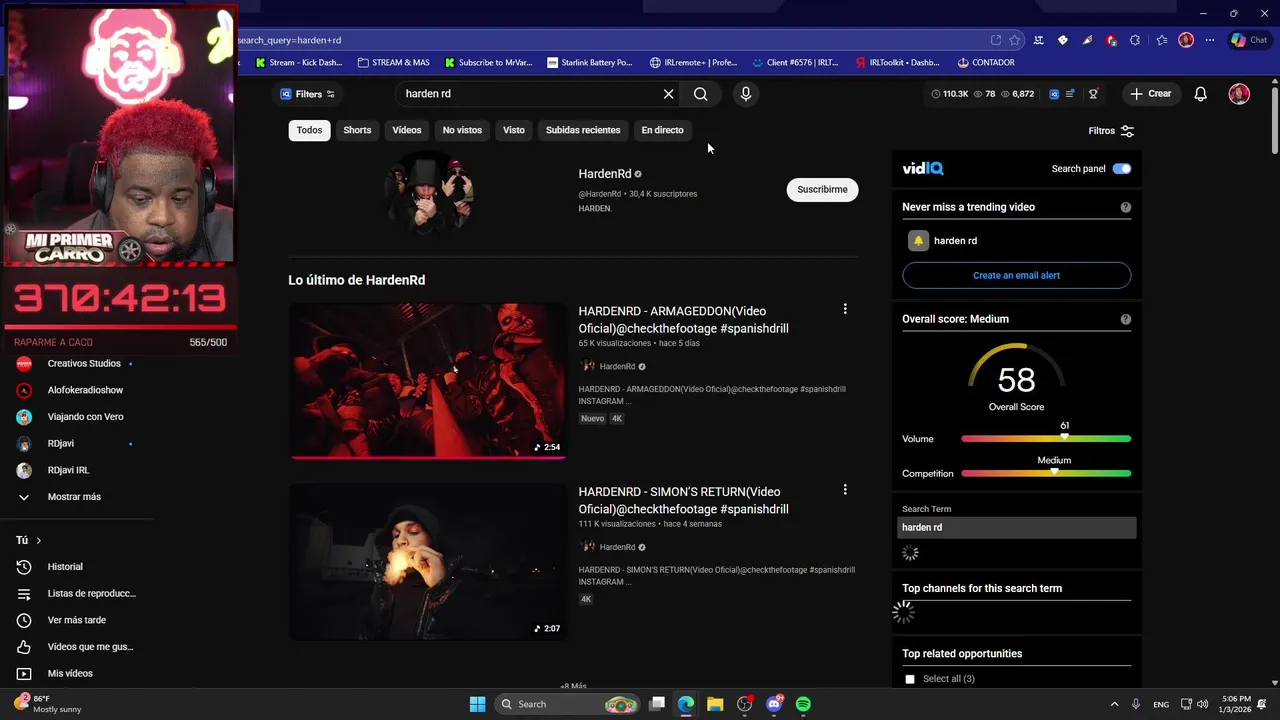1280x720 pixels.
Task: Click the Competition slider marker
Action: pos(1054,472)
